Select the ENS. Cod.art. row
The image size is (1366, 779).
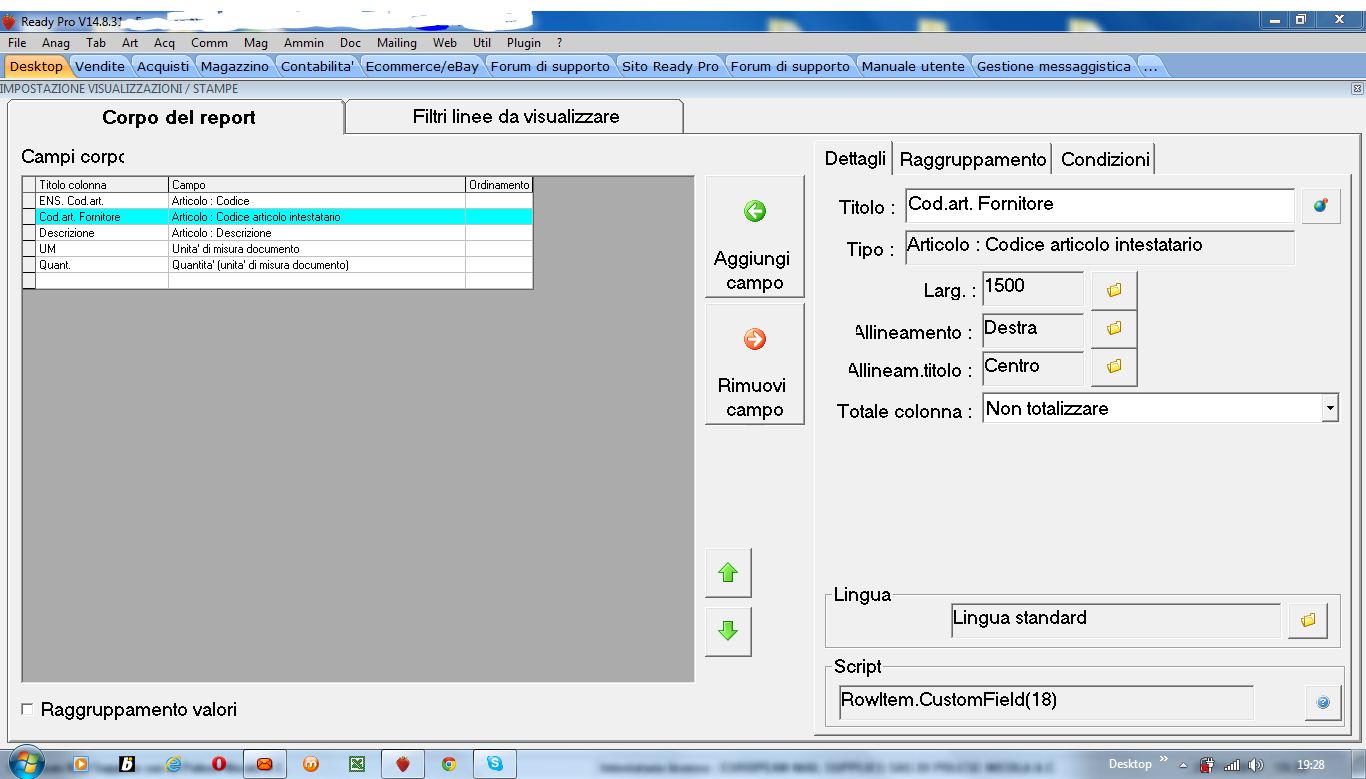point(277,201)
